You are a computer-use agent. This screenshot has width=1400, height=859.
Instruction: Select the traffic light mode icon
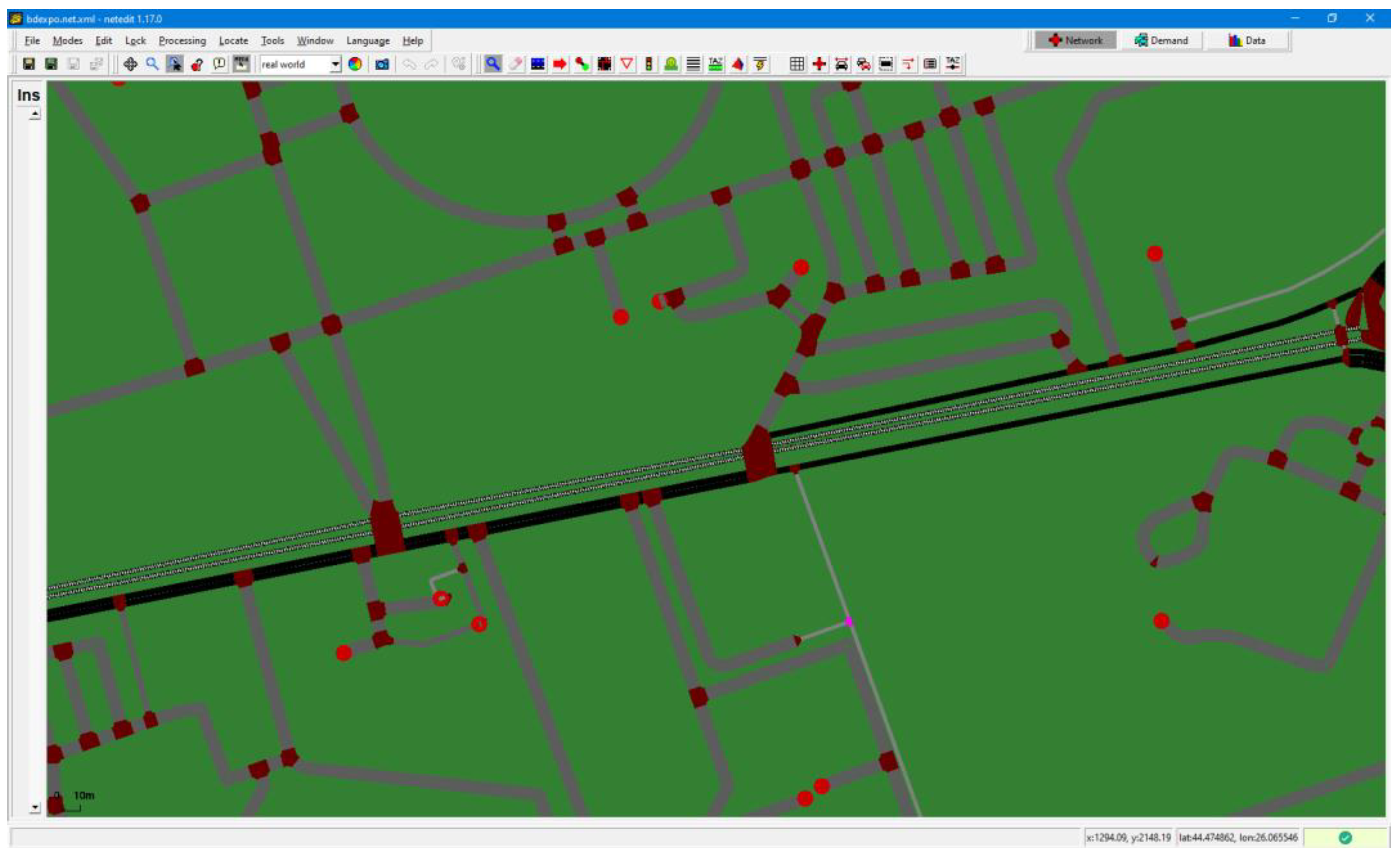(x=648, y=64)
